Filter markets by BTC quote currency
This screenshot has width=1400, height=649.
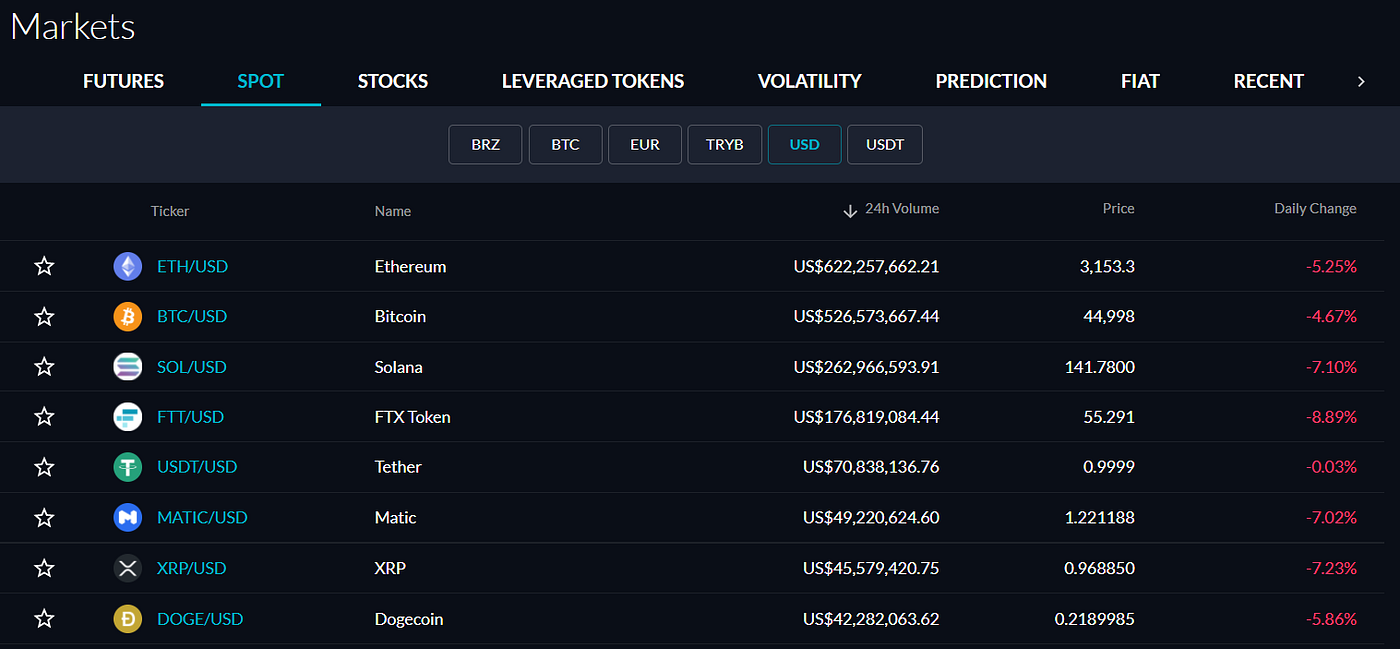coord(565,144)
